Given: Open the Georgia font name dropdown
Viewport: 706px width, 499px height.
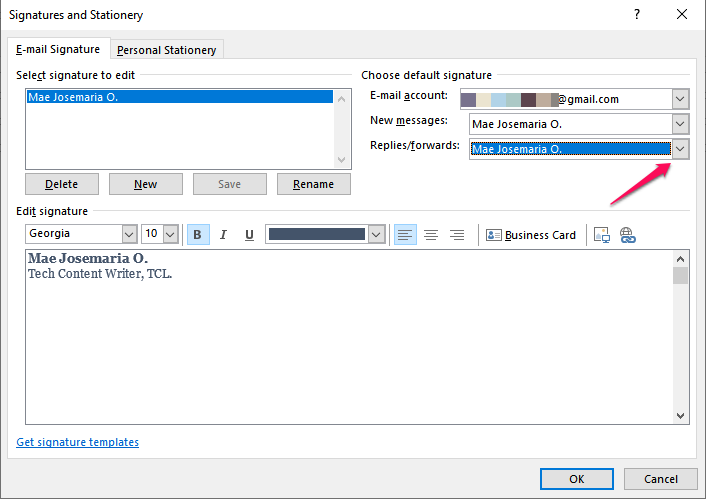Looking at the screenshot, I should [129, 234].
